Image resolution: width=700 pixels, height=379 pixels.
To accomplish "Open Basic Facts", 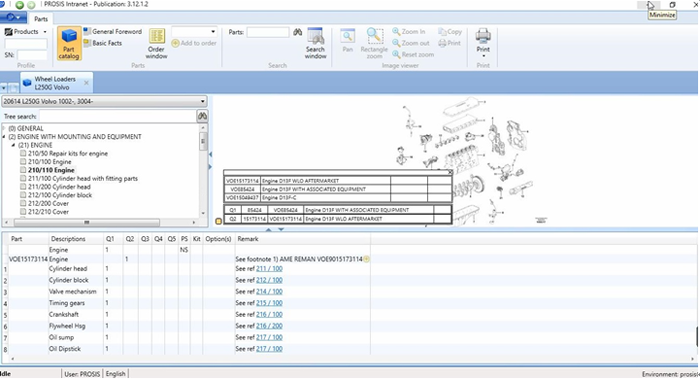I will (x=103, y=43).
